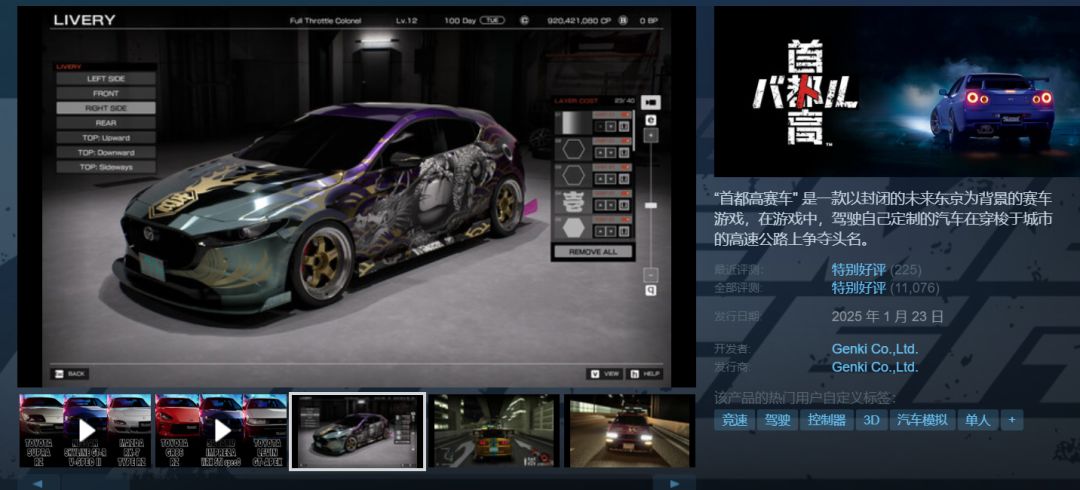Viewport: 1080px width, 490px height.
Task: Click the 控制器 tag
Action: (827, 420)
